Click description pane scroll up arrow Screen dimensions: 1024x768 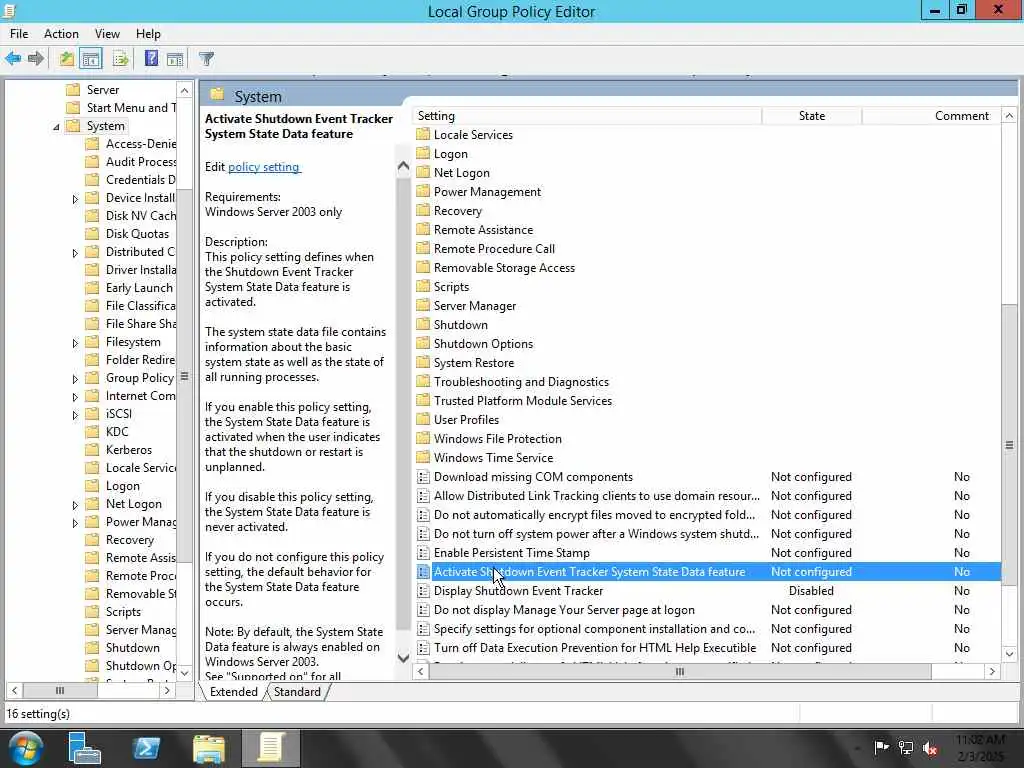coord(404,166)
